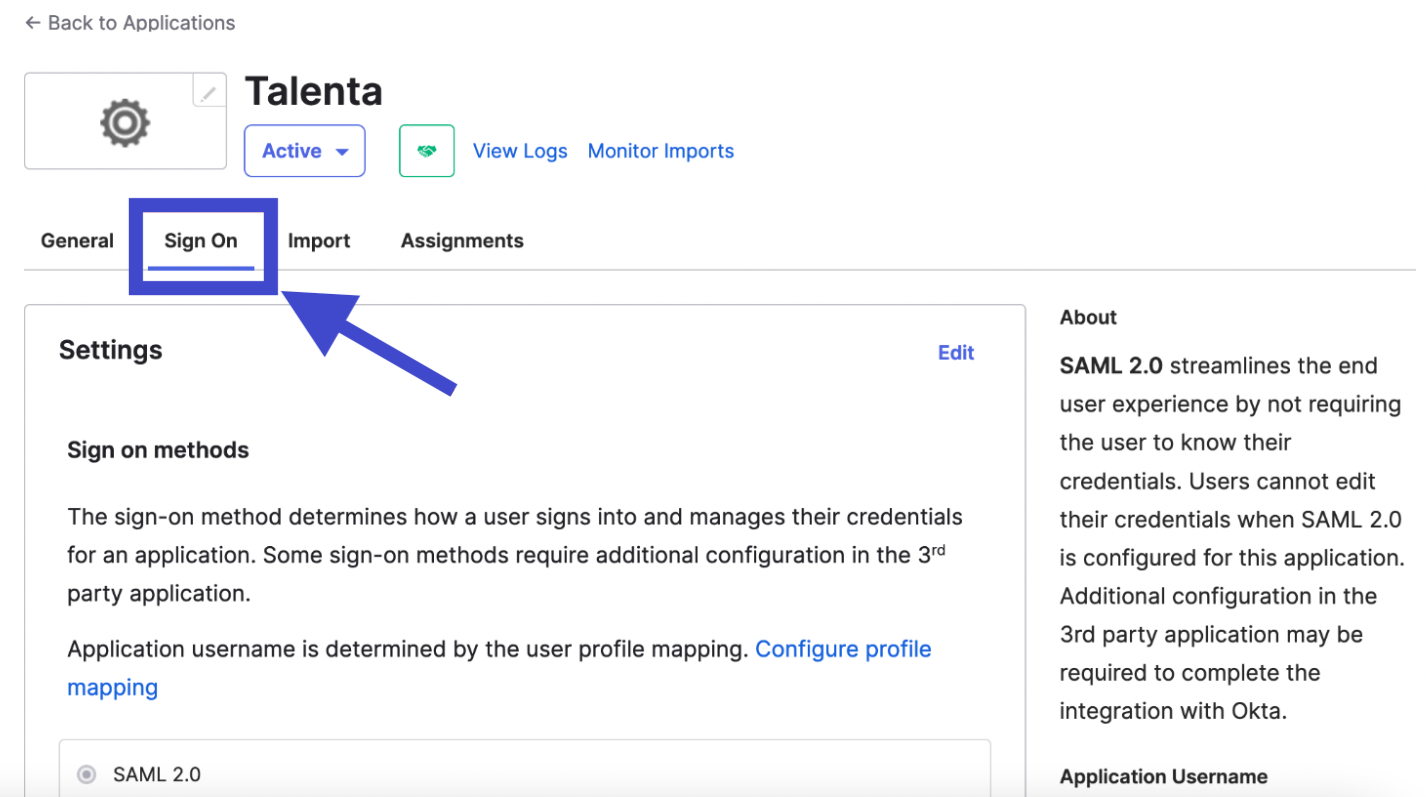Open the Monitor Imports link
The width and height of the screenshot is (1426, 797).
(x=660, y=151)
